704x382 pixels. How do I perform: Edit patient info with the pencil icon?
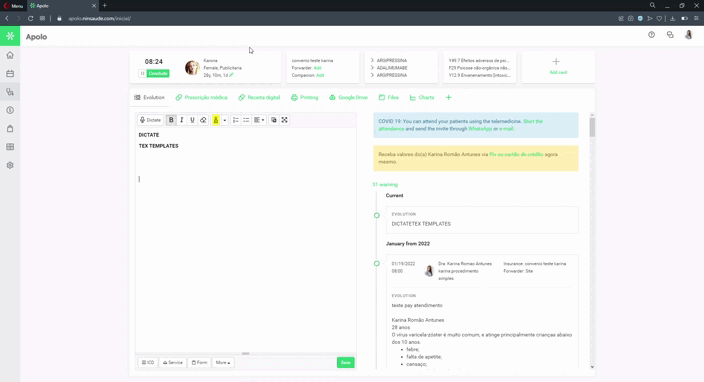pyautogui.click(x=232, y=75)
